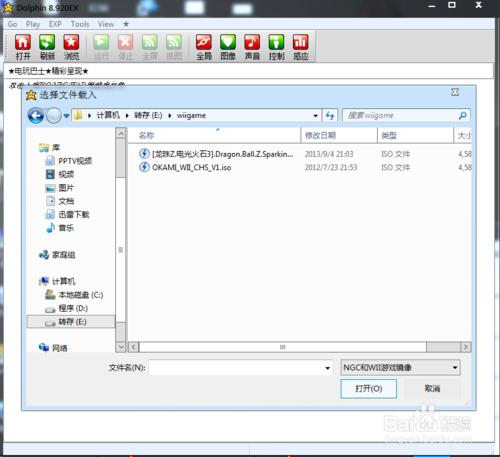This screenshot has width=500, height=457.
Task: Select 计算机 in sidebar tree
Action: (57, 282)
